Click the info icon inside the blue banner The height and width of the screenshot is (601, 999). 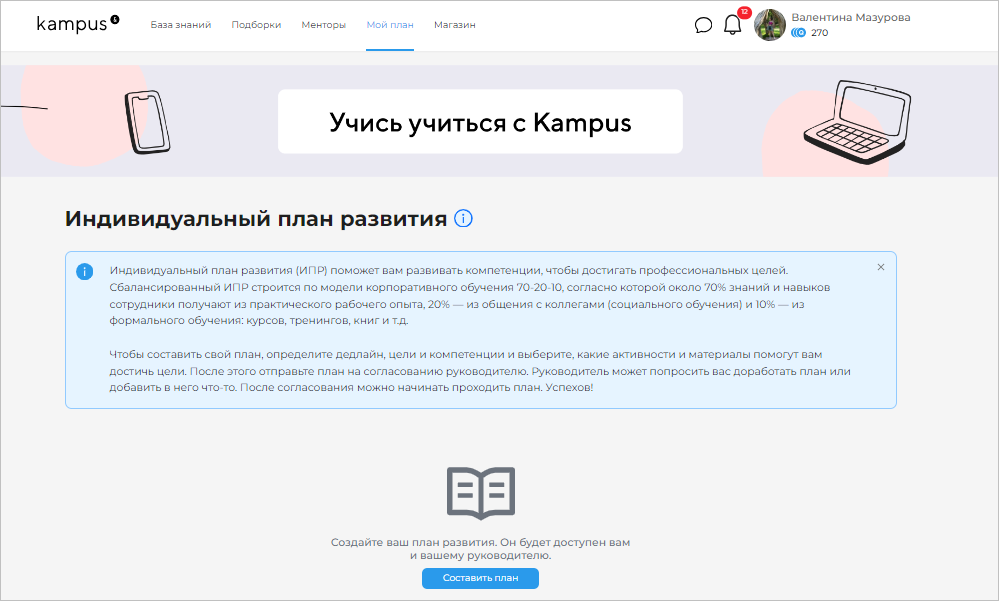point(85,271)
